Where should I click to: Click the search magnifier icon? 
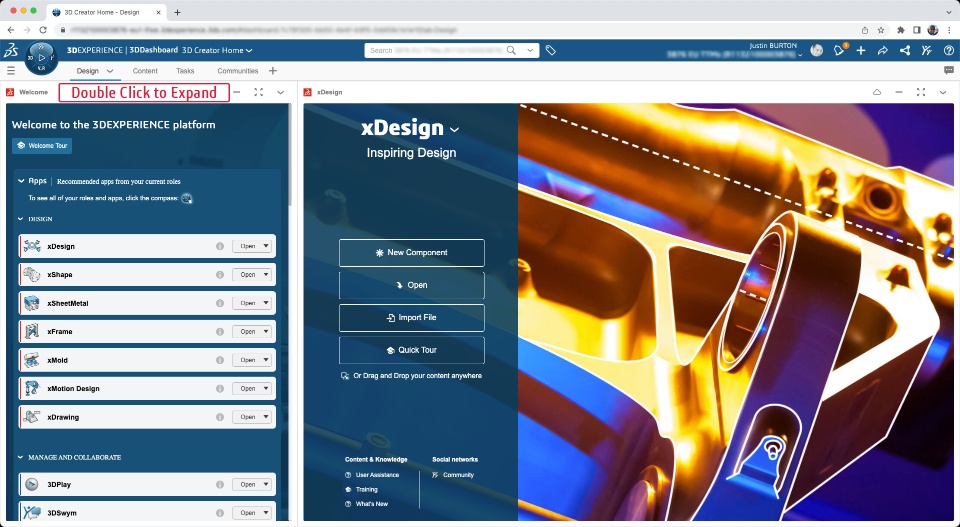tap(511, 50)
